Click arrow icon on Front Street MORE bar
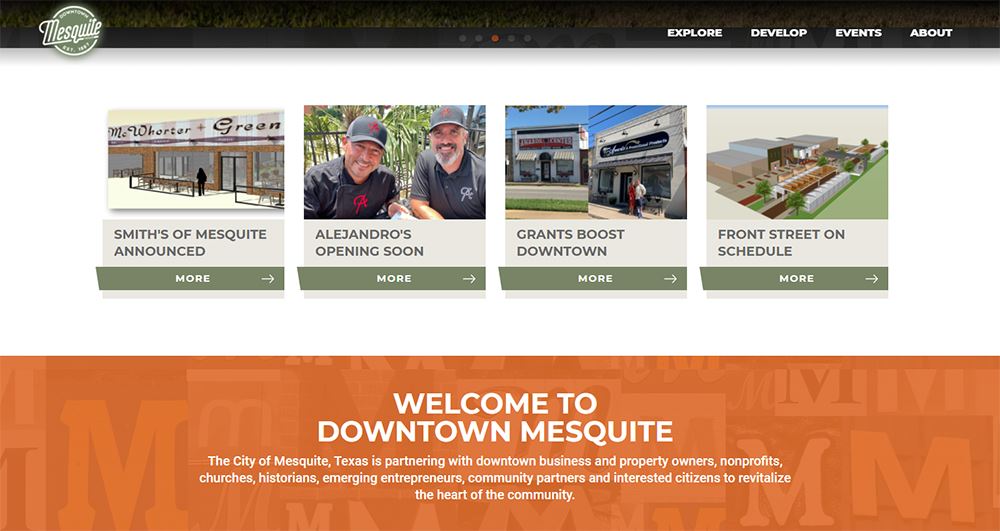 point(872,279)
